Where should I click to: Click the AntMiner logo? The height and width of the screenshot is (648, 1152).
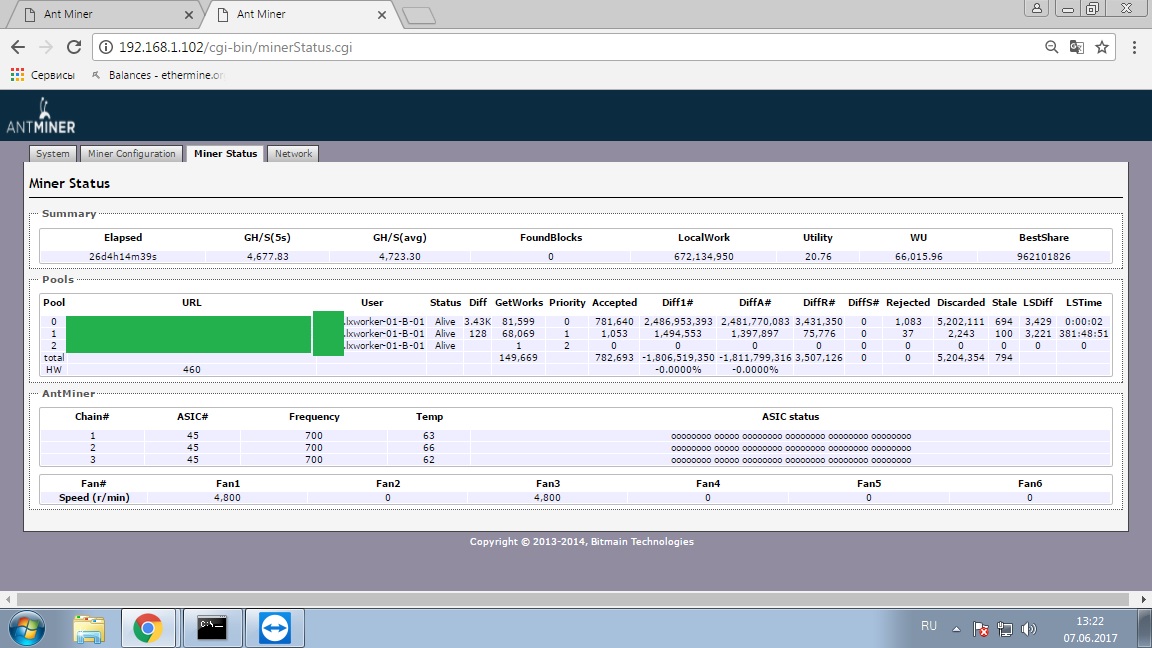click(x=41, y=116)
